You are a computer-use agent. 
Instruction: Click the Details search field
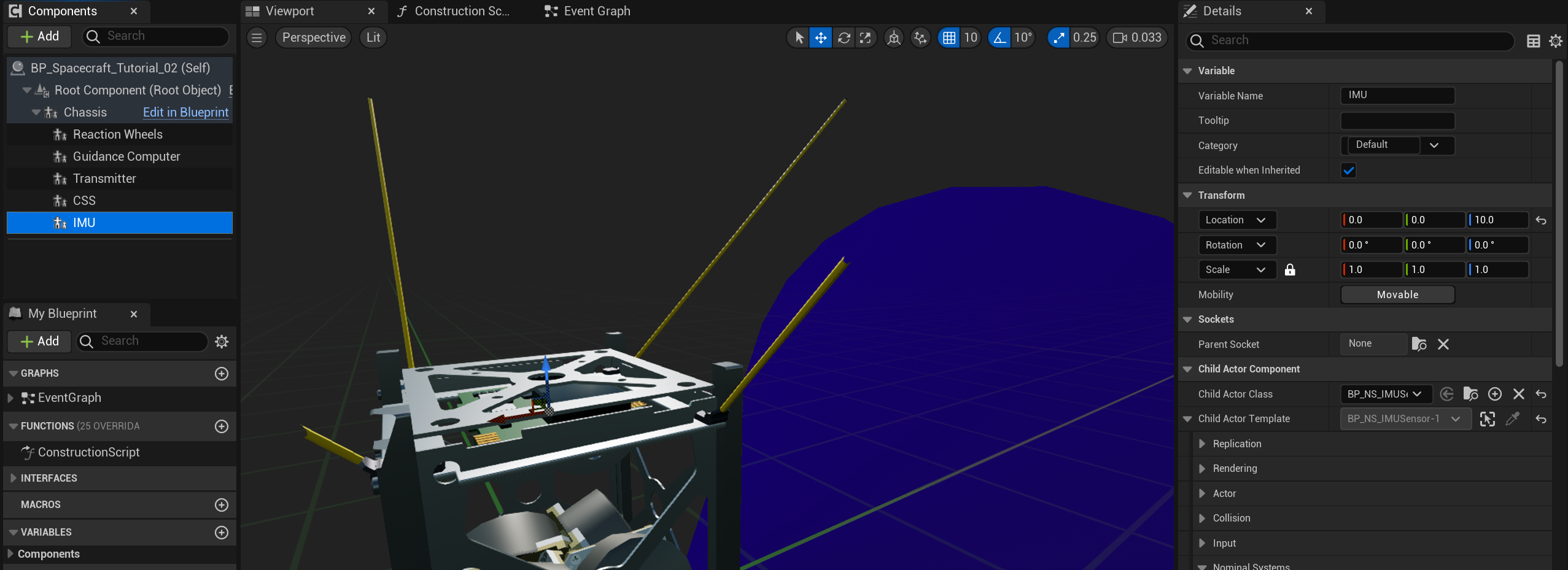coord(1349,40)
